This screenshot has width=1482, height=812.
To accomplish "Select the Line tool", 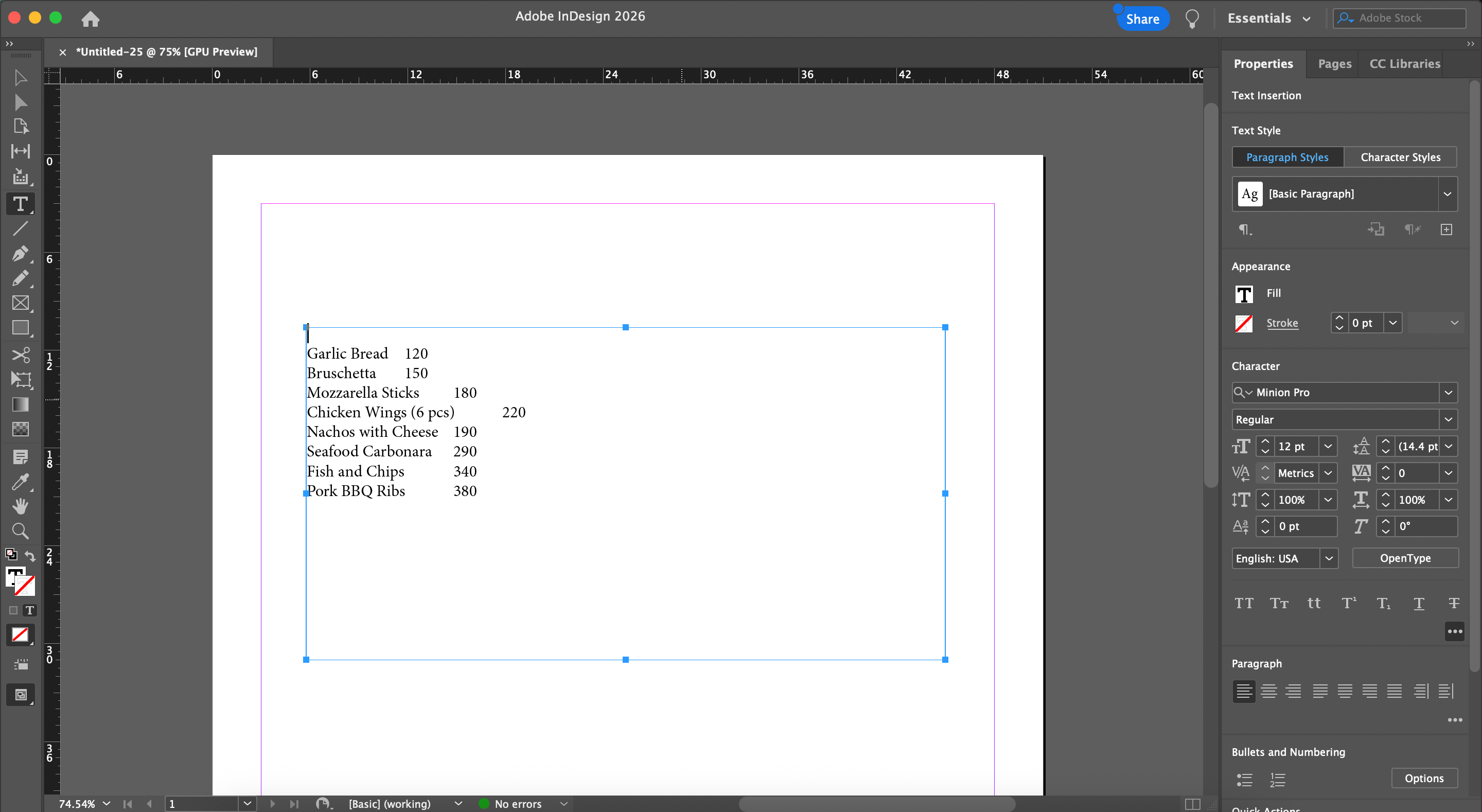I will coord(20,229).
